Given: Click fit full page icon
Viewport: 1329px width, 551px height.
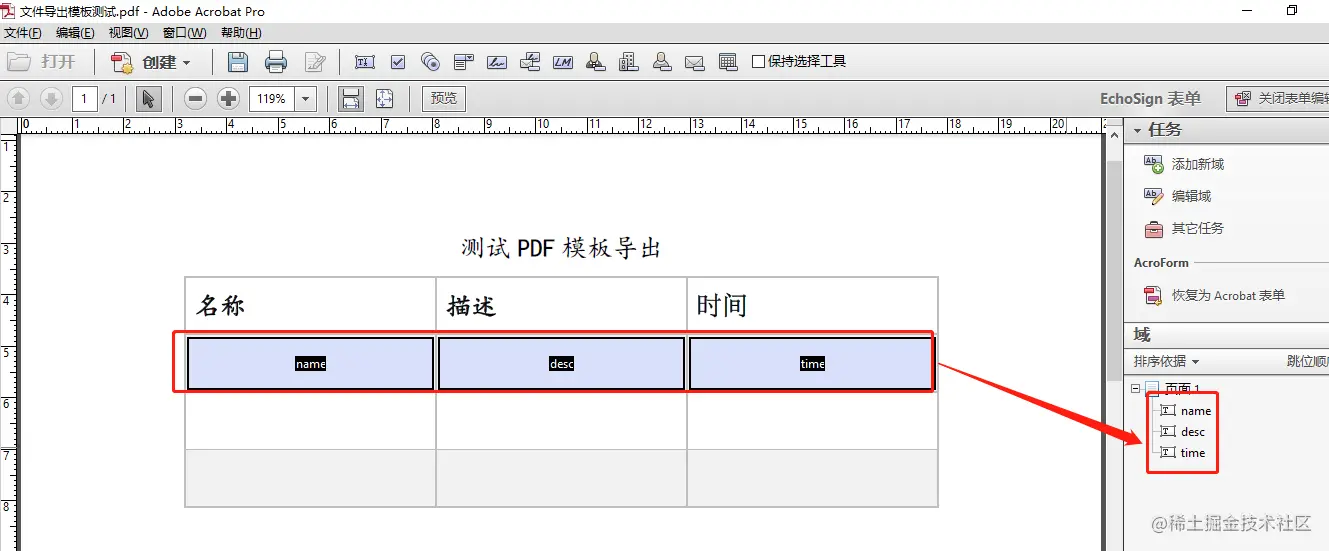Looking at the screenshot, I should (x=384, y=98).
